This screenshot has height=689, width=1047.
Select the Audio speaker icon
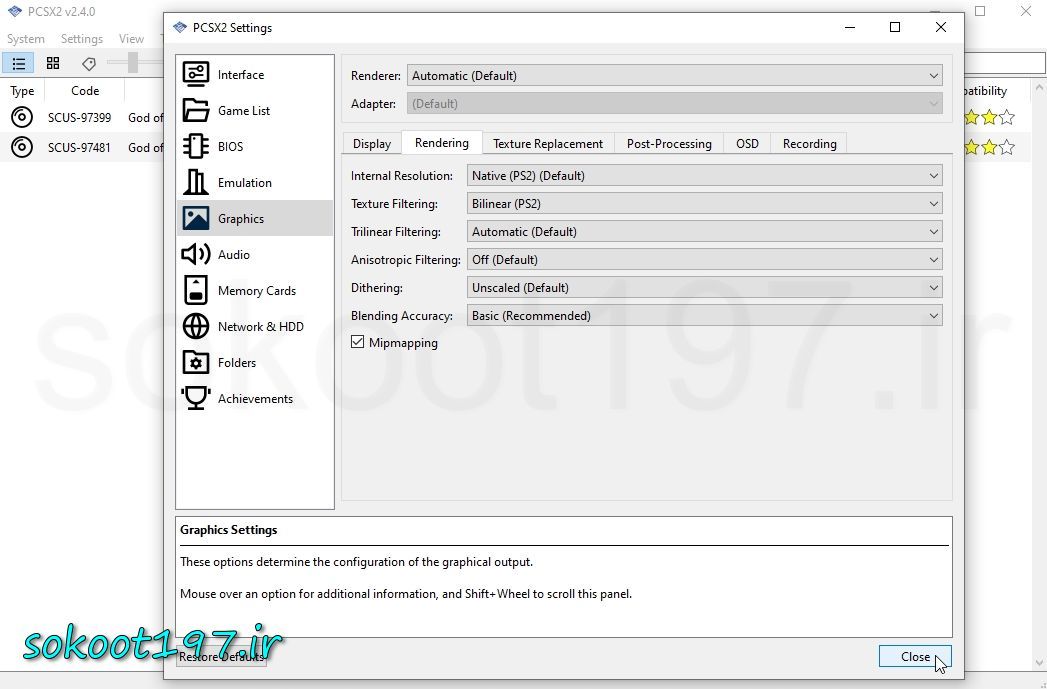click(196, 255)
